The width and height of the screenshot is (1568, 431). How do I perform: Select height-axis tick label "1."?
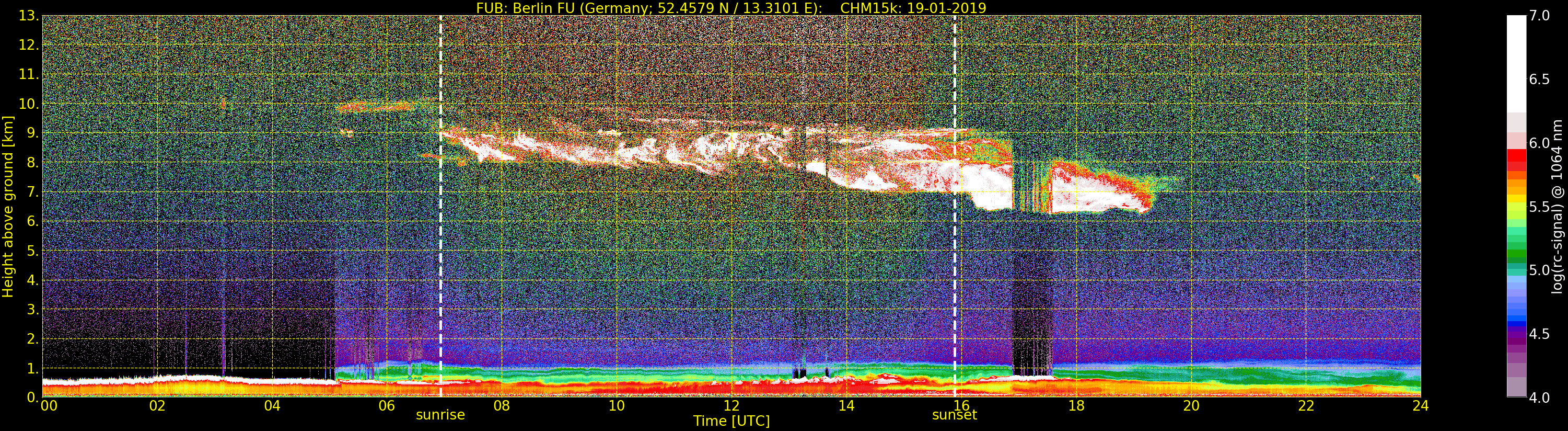33,368
